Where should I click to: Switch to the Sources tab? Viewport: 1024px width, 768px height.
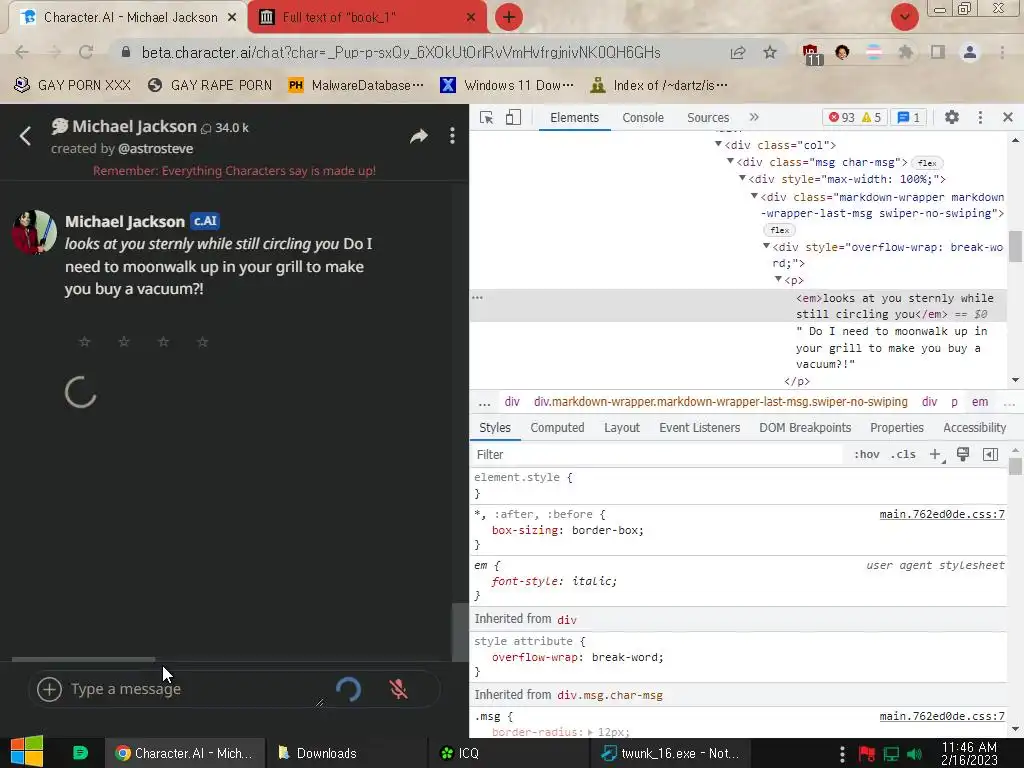[708, 118]
